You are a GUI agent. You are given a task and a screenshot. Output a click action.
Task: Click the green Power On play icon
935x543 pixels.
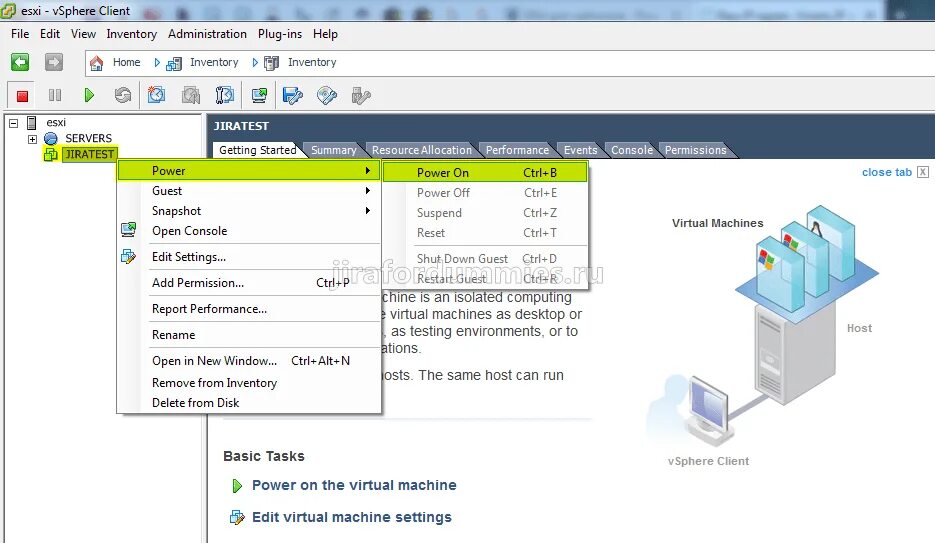pos(89,95)
